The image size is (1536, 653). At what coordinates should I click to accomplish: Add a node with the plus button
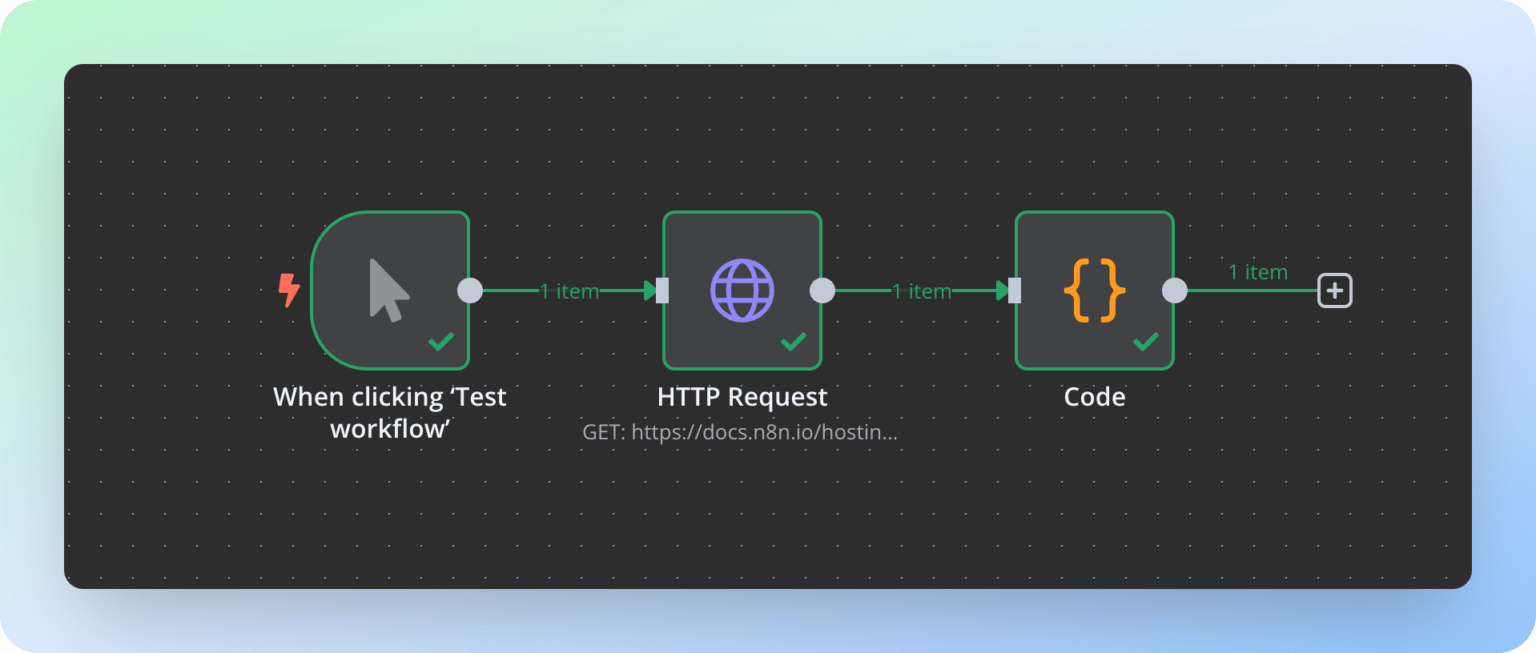[x=1335, y=291]
